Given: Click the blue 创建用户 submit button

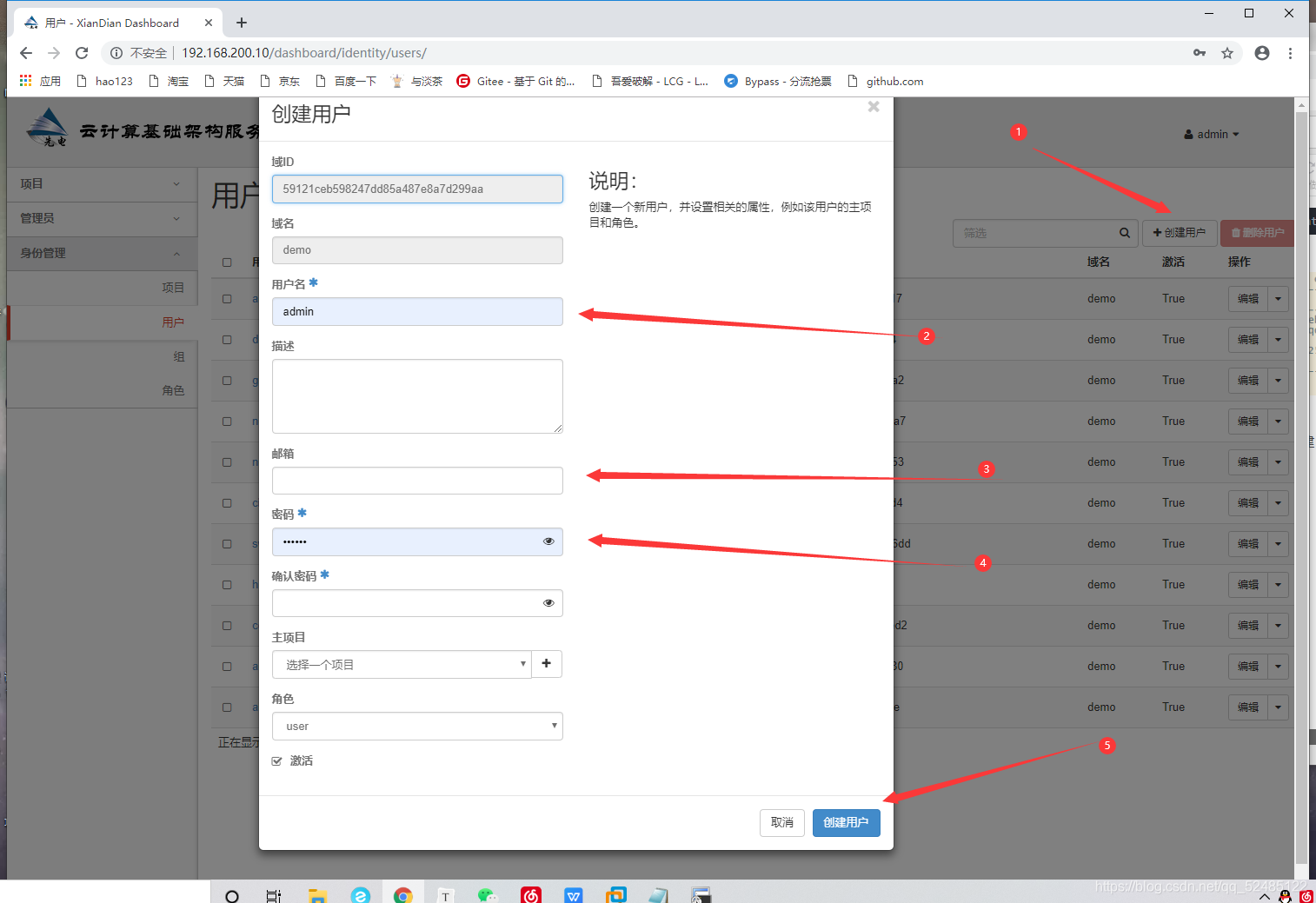Looking at the screenshot, I should pos(846,822).
